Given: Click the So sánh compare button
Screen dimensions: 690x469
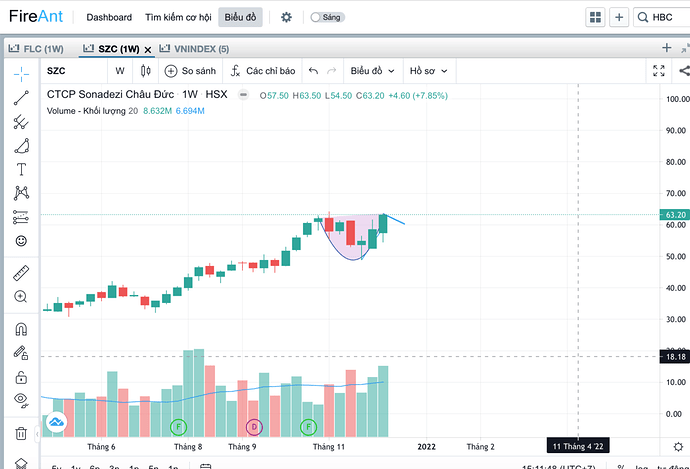Looking at the screenshot, I should (x=190, y=71).
